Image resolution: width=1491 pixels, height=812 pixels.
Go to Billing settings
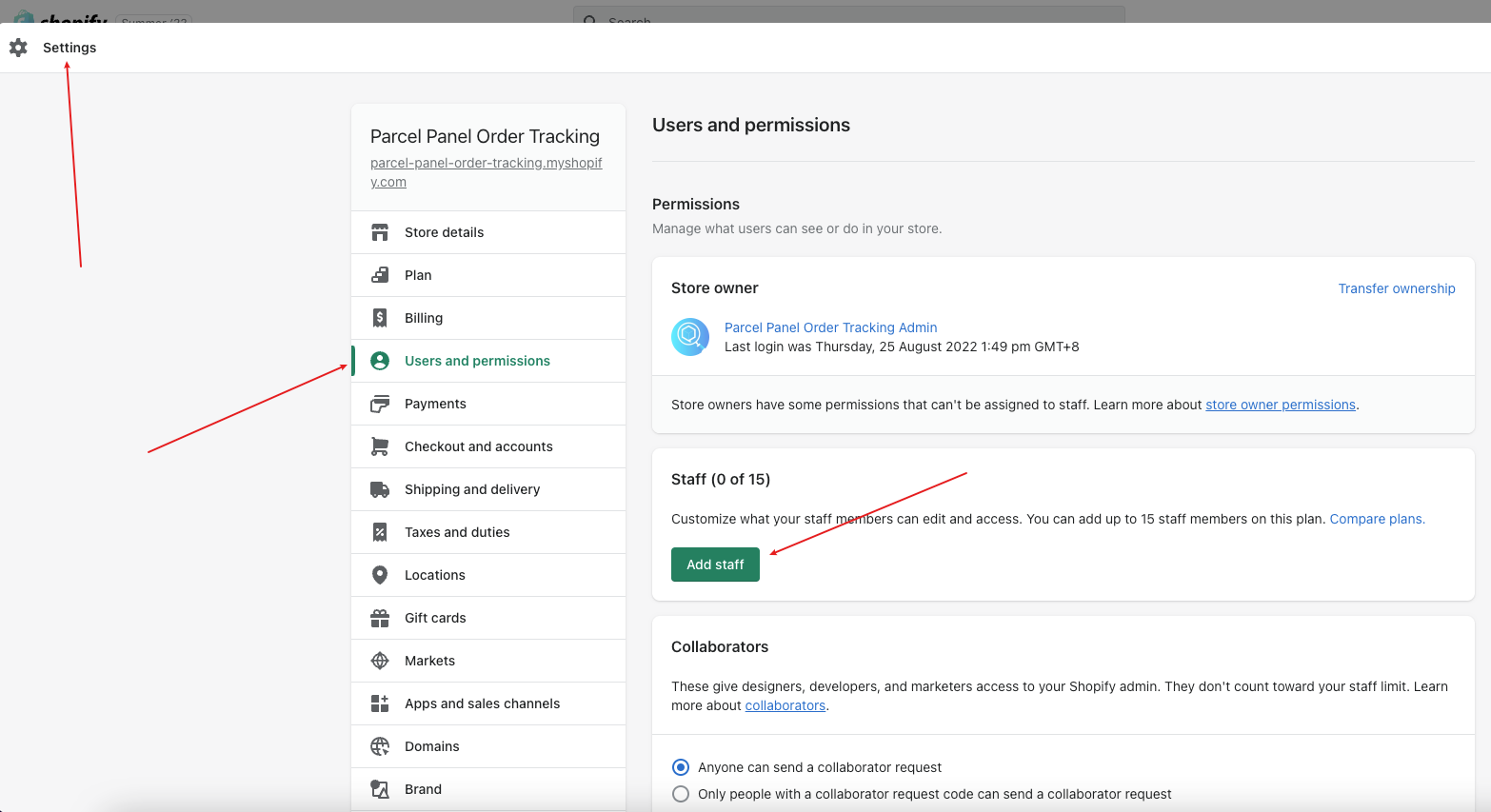pos(488,318)
